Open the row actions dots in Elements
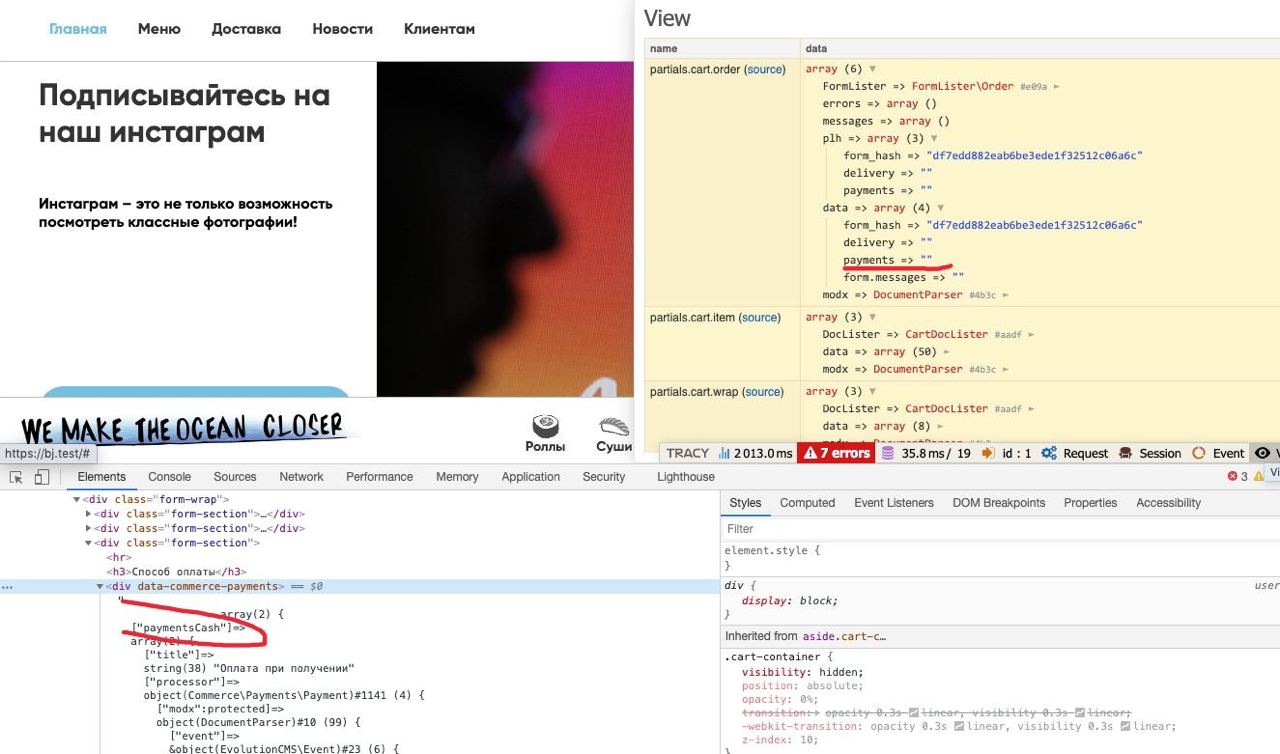This screenshot has height=754, width=1280. [x=7, y=587]
